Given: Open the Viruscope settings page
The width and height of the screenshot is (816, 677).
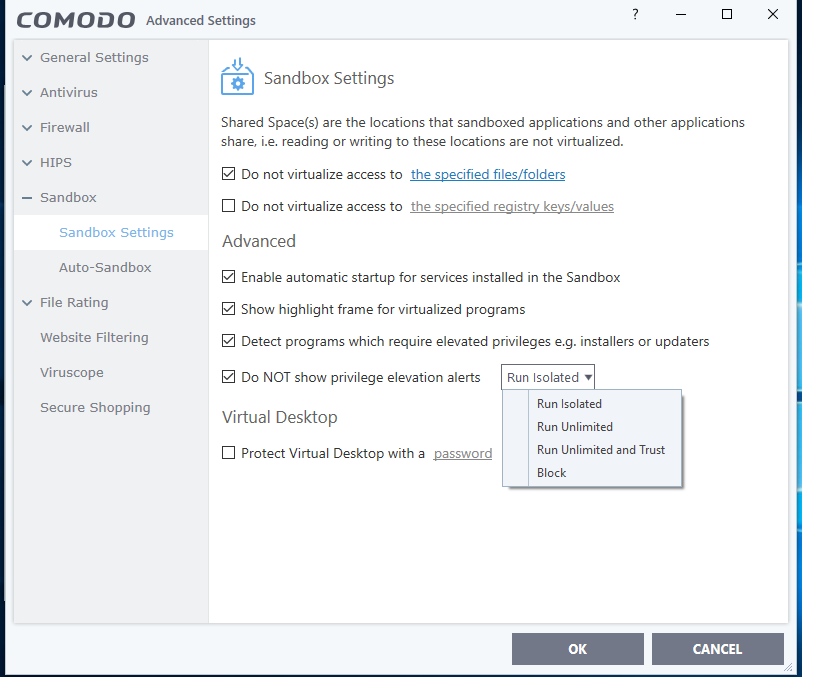Looking at the screenshot, I should click(71, 373).
